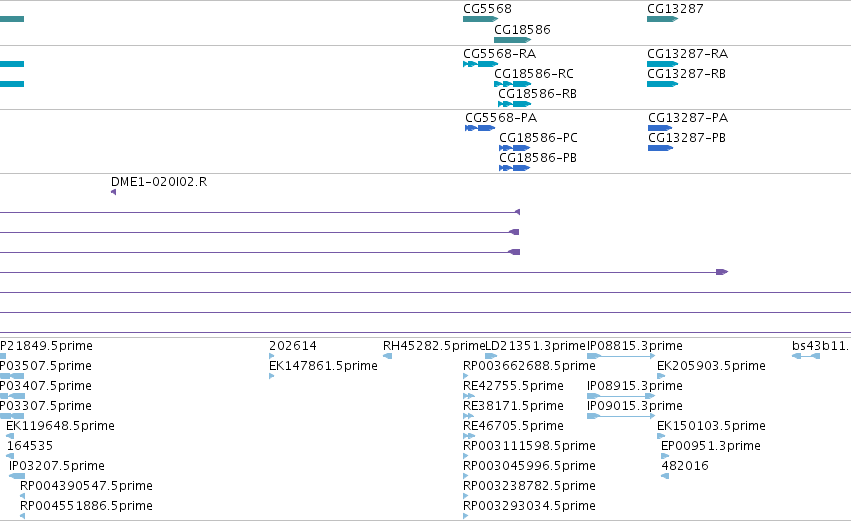Click the IP08815.3prime EST feature

coord(621,356)
